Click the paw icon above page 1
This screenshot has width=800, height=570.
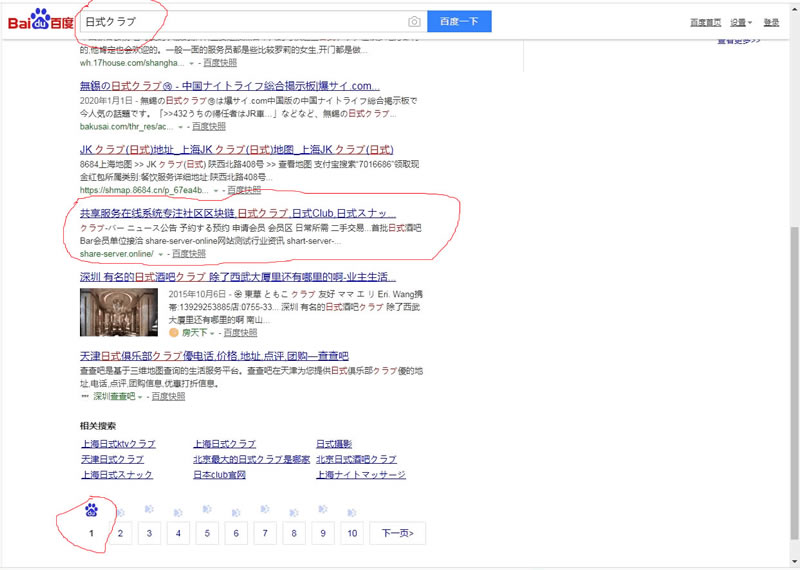point(91,509)
